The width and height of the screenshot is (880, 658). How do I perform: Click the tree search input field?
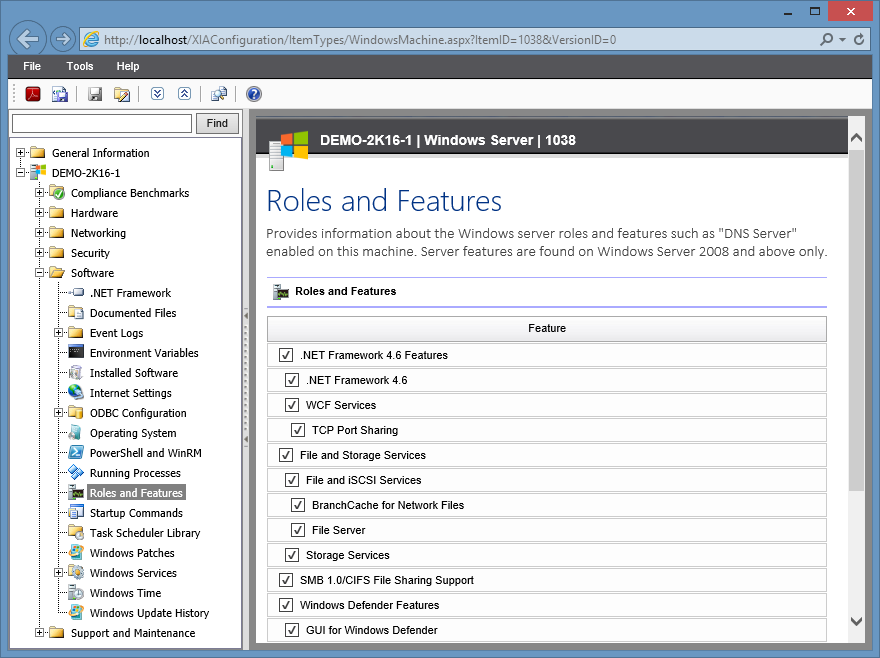[x=102, y=123]
